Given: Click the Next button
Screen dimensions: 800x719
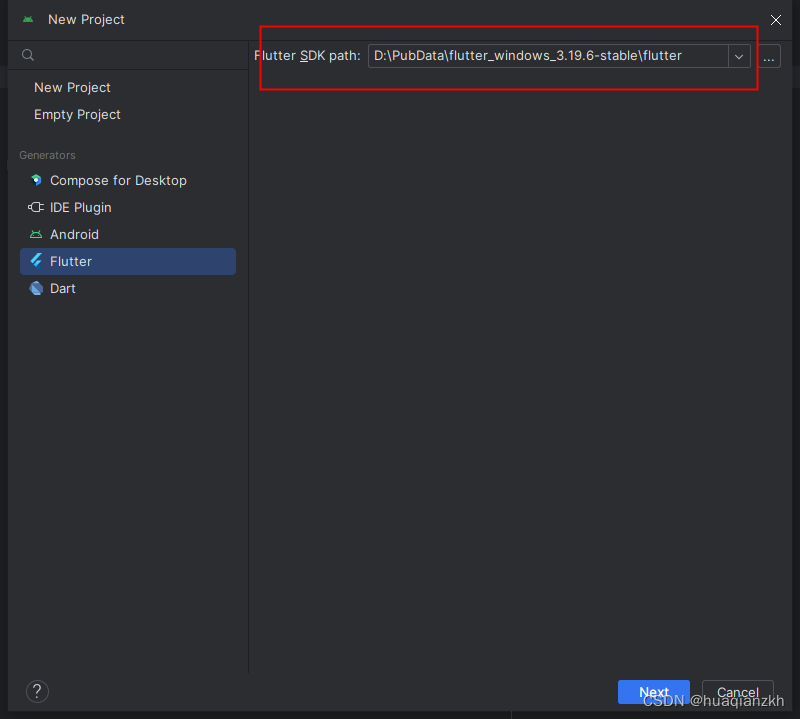Looking at the screenshot, I should coord(654,692).
